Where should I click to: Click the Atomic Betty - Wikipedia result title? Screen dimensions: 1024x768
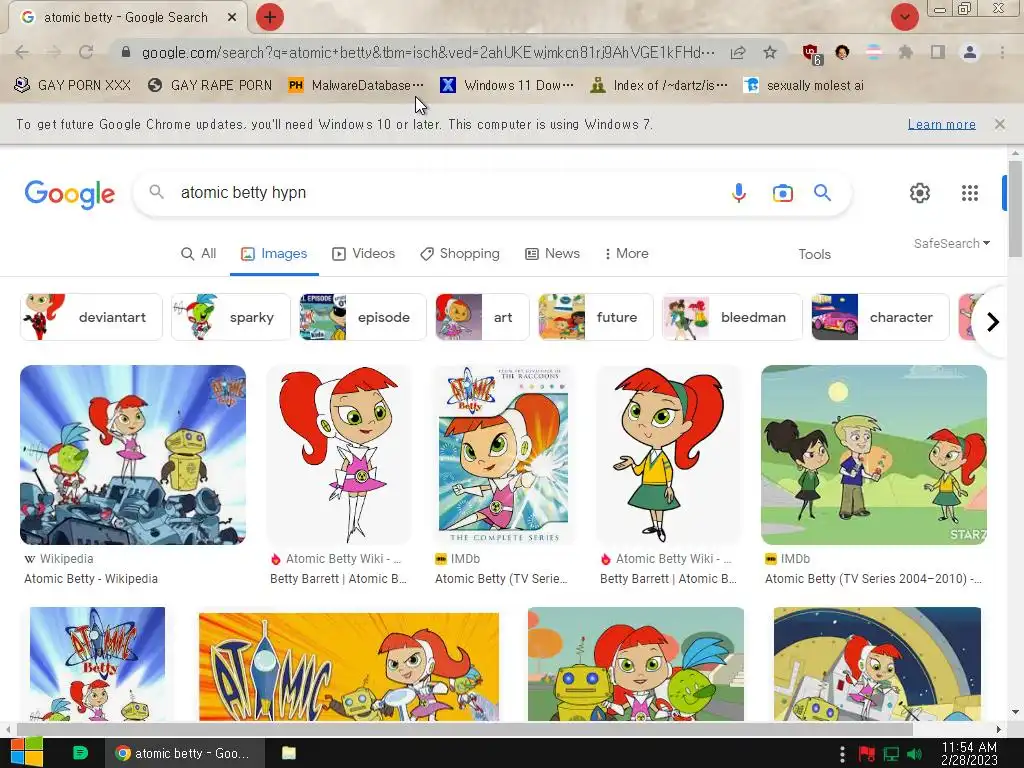point(91,579)
